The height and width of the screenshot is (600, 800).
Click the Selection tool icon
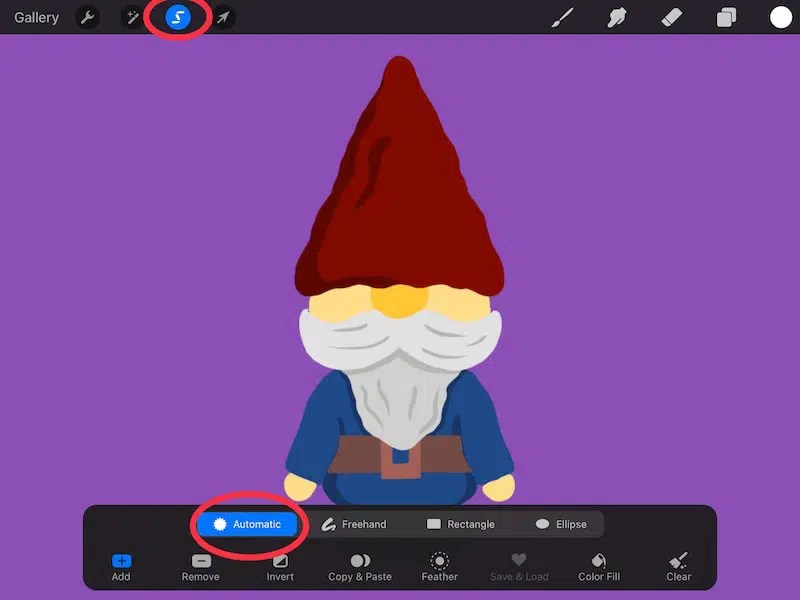[177, 17]
